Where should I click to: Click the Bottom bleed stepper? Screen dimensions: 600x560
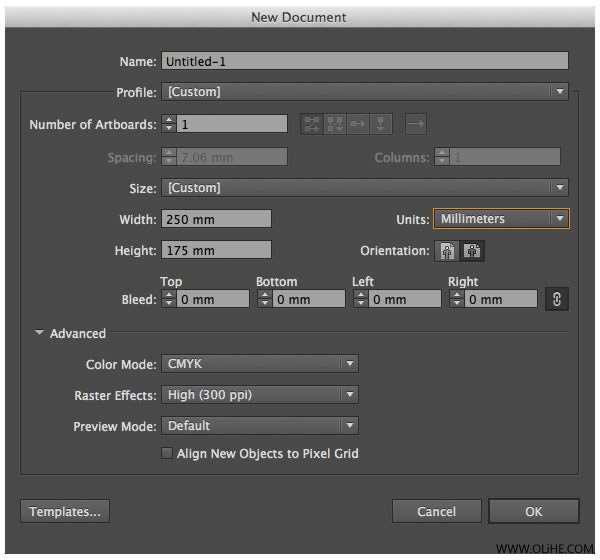point(265,299)
